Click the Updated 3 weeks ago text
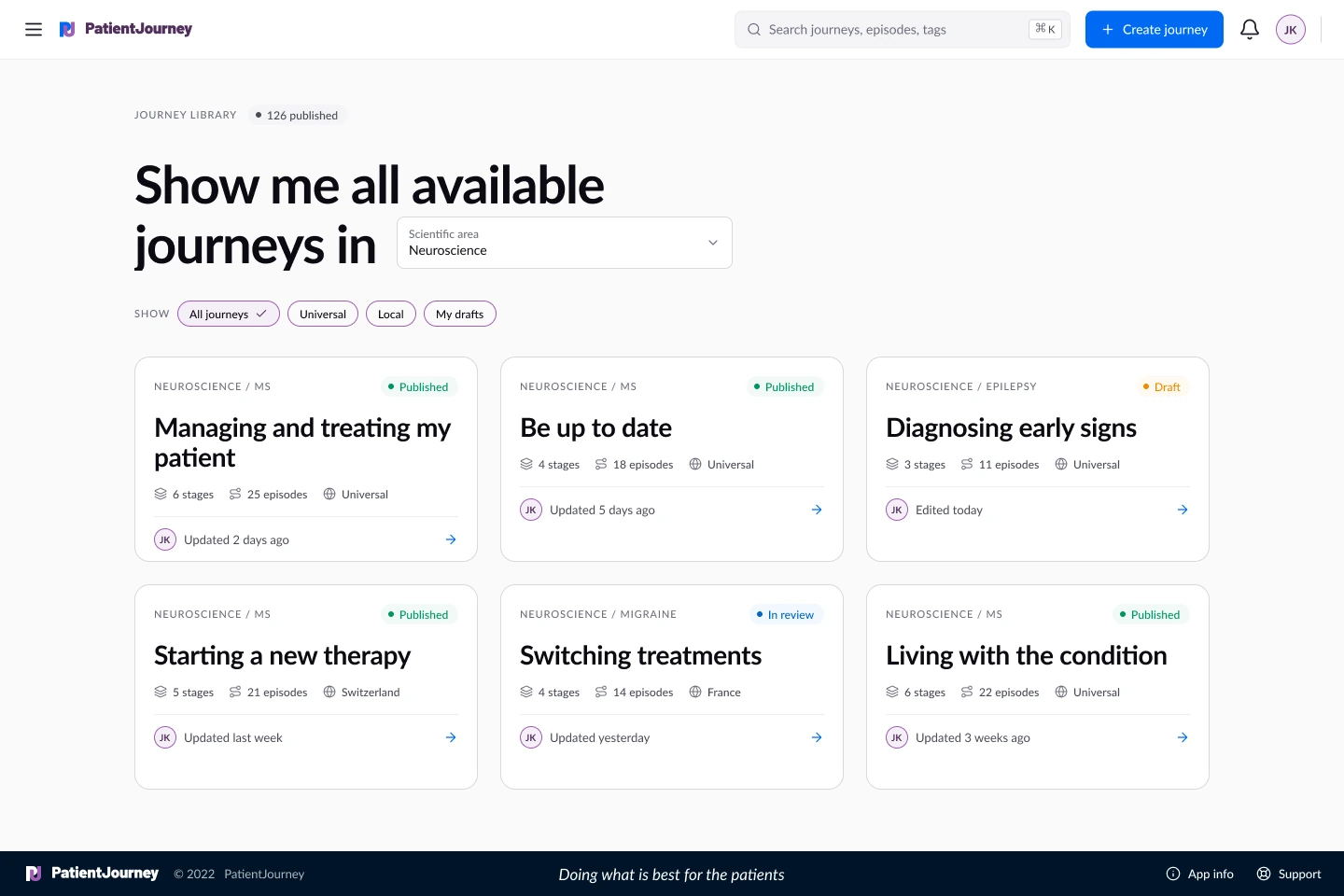Screen dimensions: 1344x896 coord(973,737)
